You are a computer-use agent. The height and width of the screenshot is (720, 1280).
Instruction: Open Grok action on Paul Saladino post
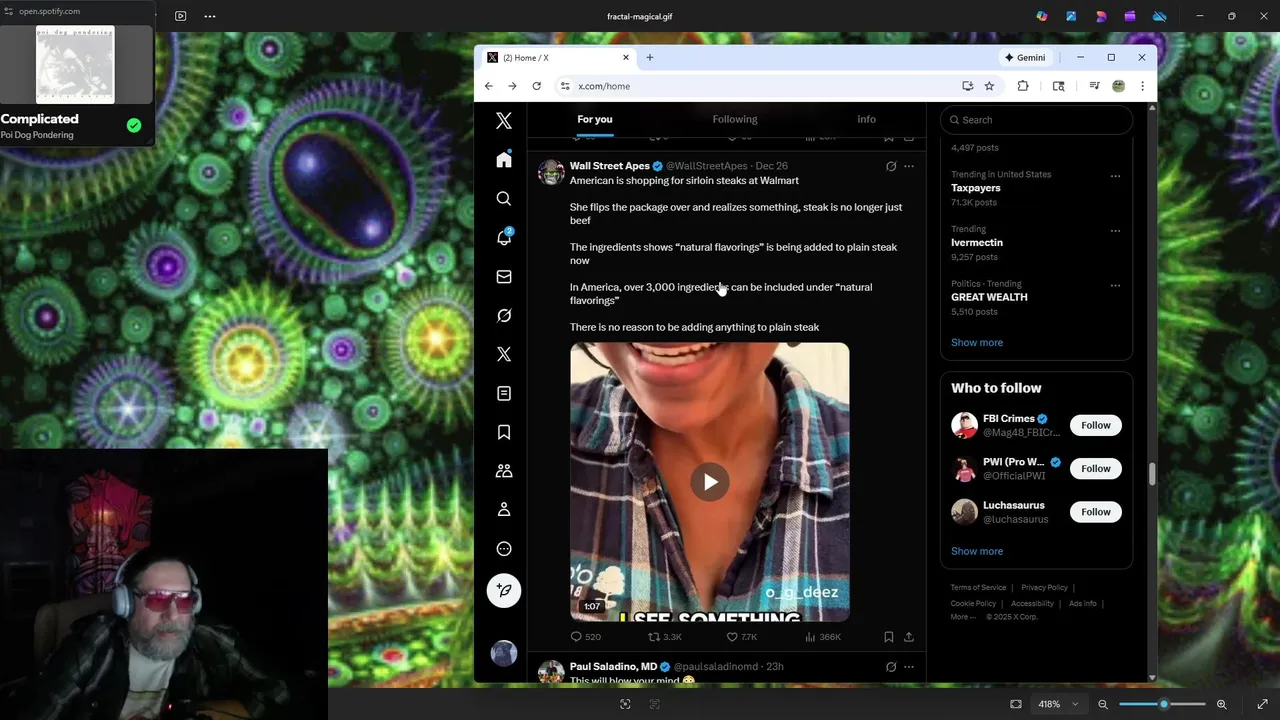891,667
